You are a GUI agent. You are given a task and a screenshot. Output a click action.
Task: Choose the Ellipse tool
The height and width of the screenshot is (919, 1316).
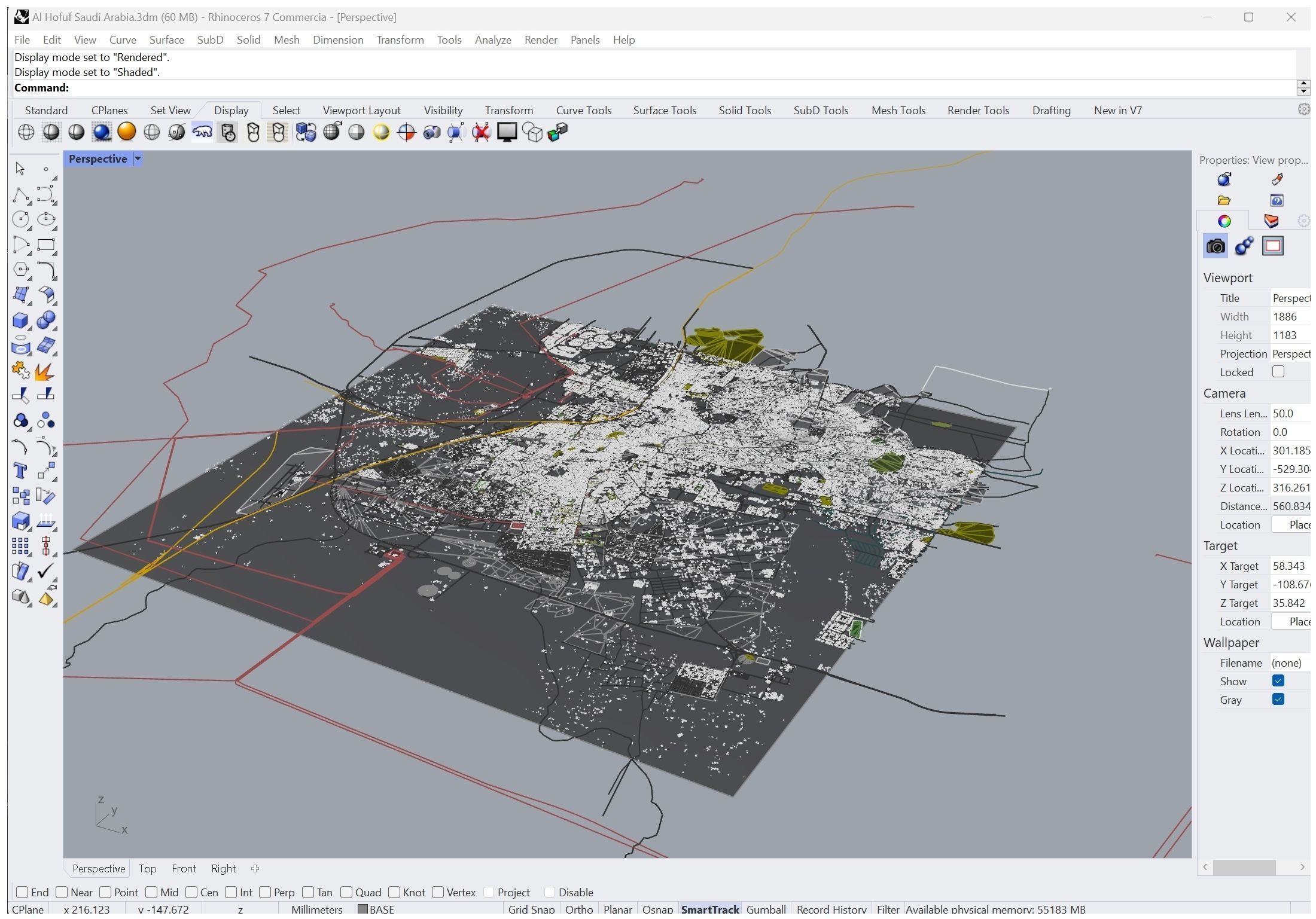pyautogui.click(x=46, y=220)
